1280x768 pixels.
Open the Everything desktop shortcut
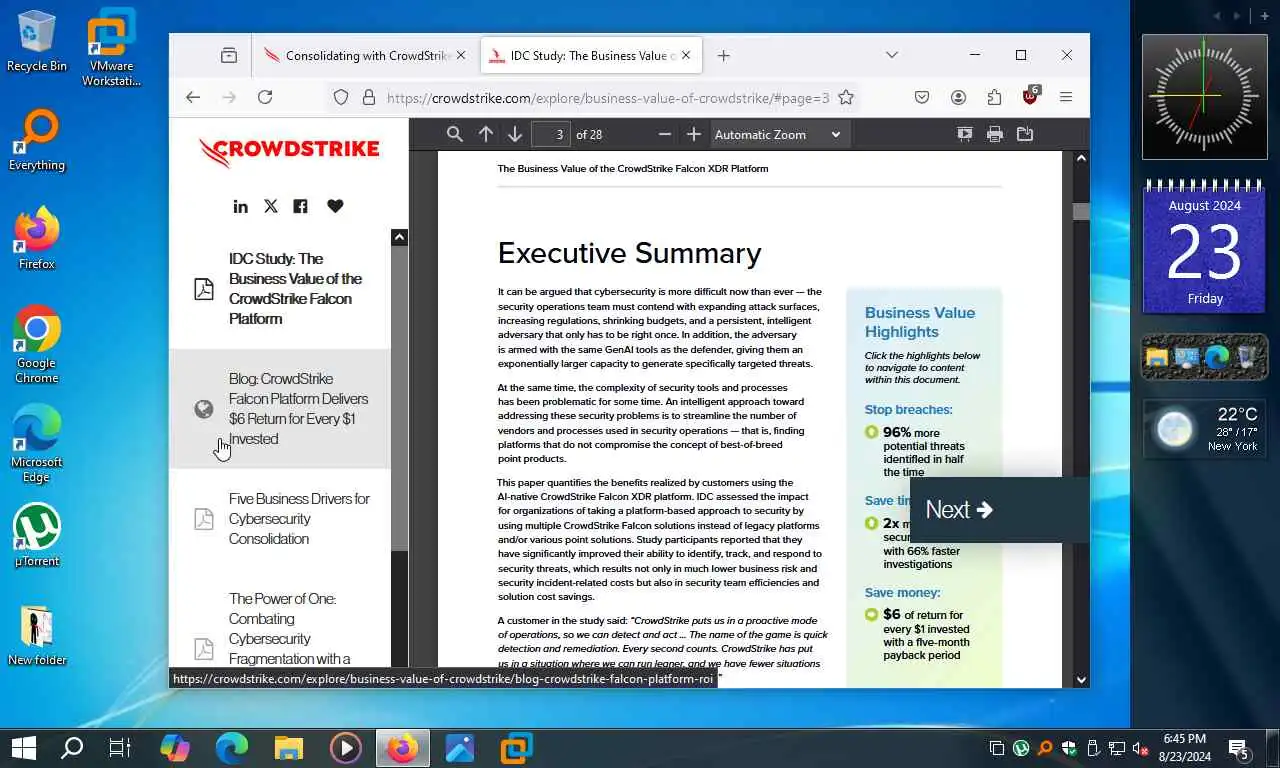(37, 140)
